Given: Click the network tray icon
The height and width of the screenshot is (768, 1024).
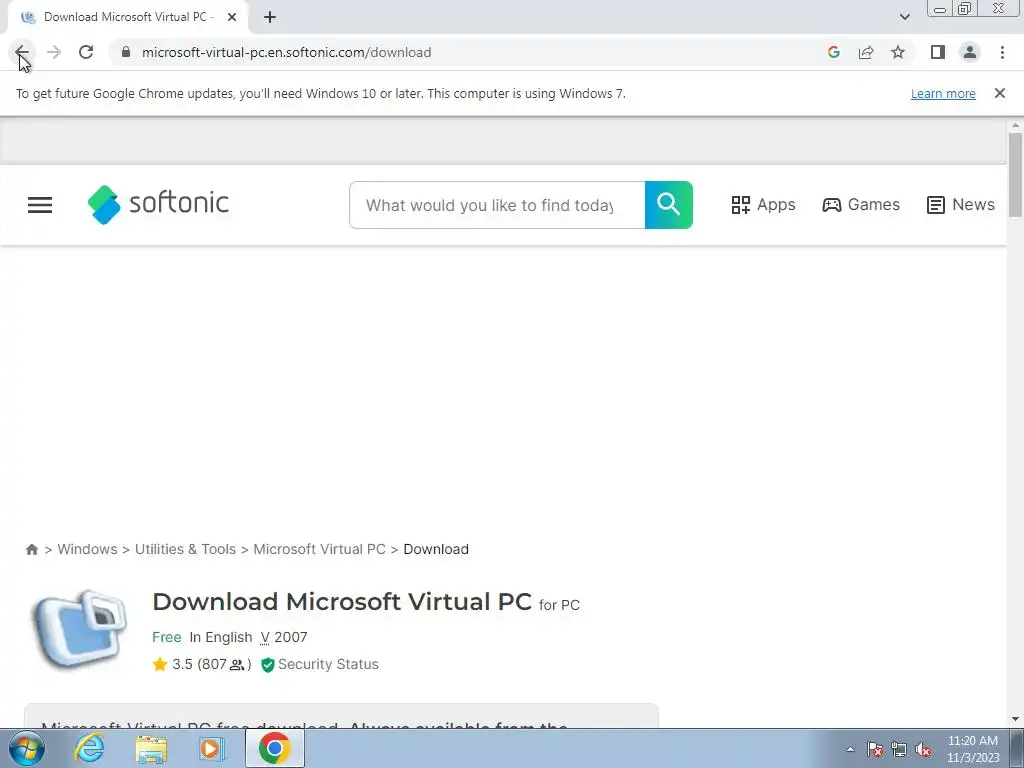Looking at the screenshot, I should (x=899, y=749).
